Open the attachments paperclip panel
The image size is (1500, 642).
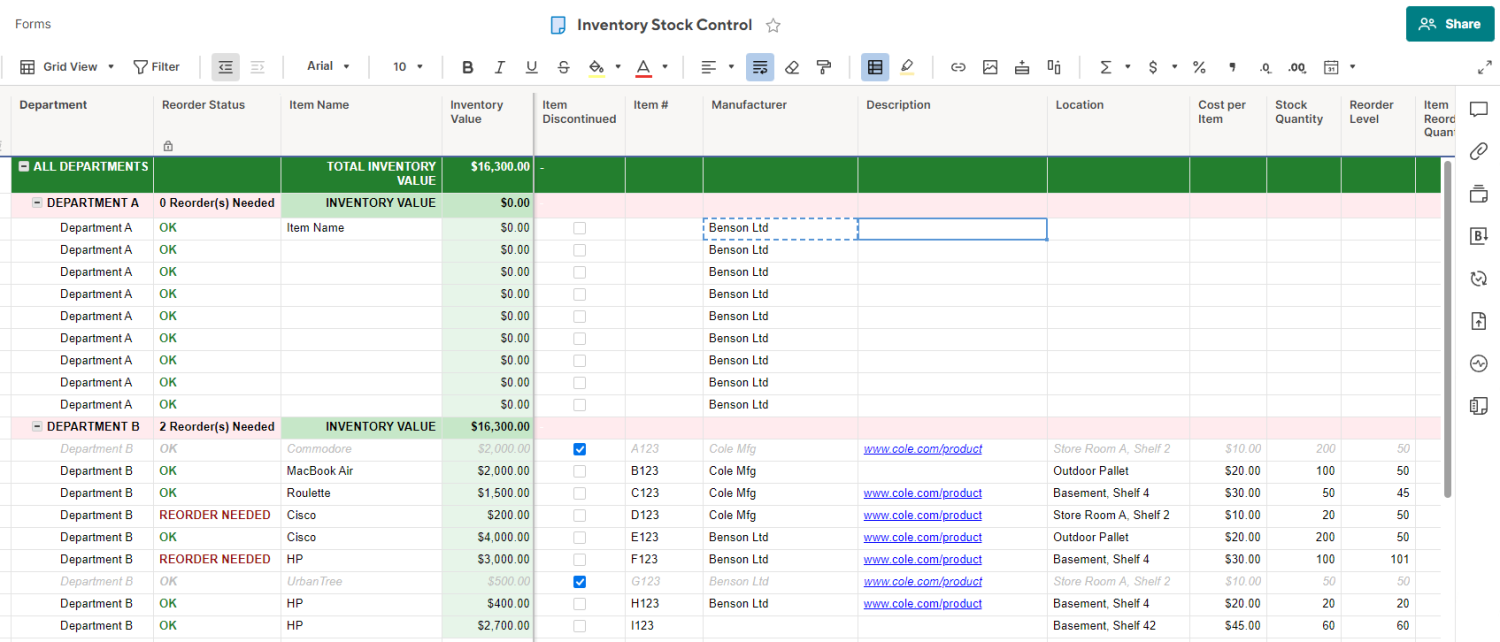[1479, 151]
